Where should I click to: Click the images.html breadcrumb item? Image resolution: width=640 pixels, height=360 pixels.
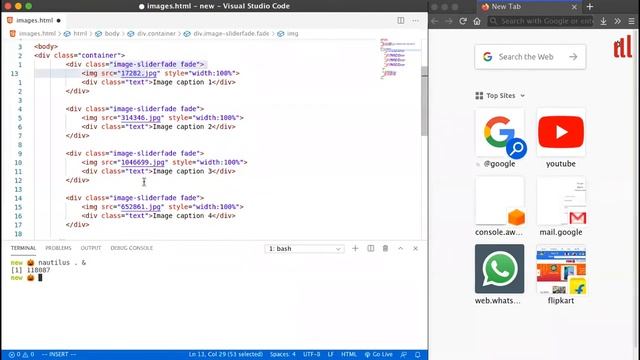[x=37, y=33]
